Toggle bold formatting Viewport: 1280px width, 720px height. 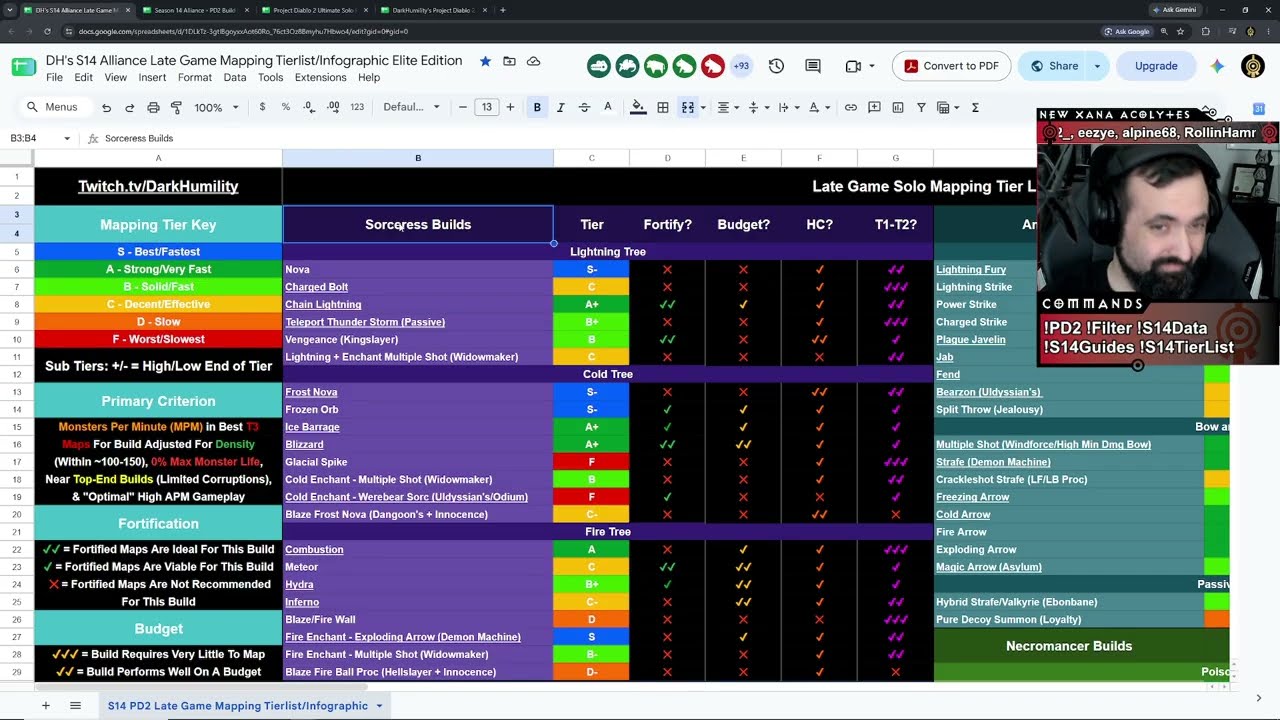tap(537, 107)
